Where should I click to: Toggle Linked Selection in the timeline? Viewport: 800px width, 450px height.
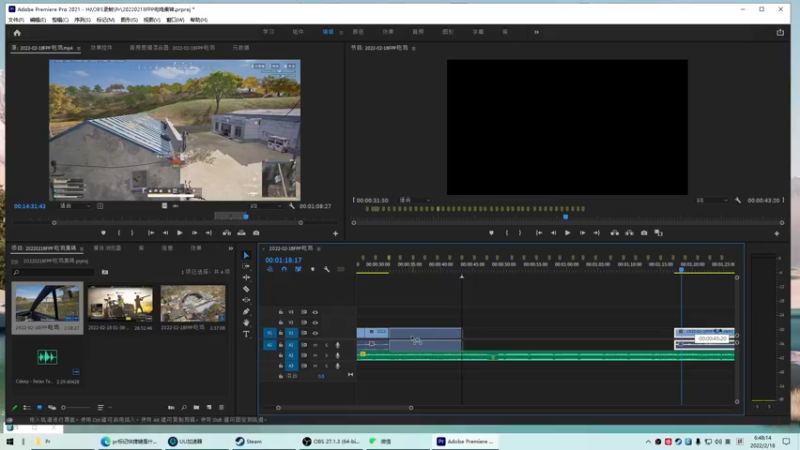[x=298, y=269]
